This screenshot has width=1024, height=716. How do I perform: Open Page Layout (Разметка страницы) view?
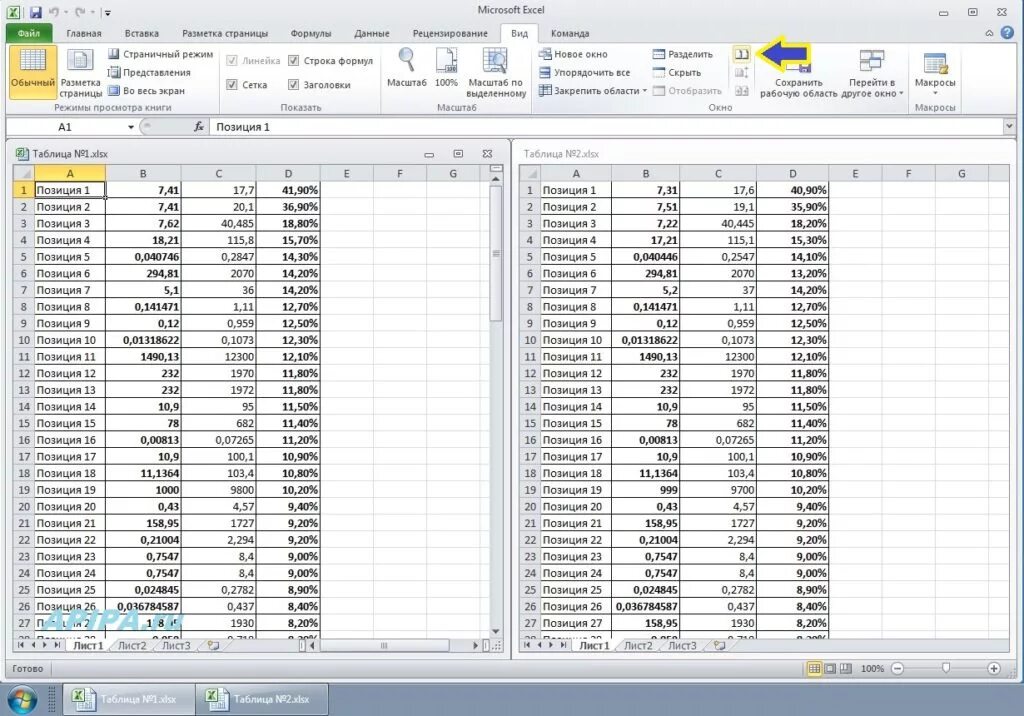(x=80, y=73)
